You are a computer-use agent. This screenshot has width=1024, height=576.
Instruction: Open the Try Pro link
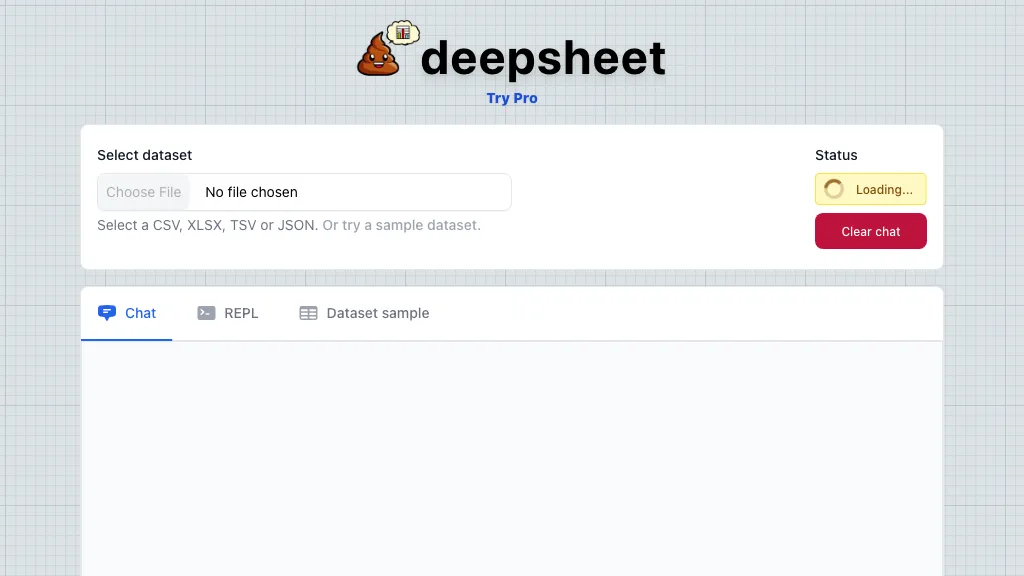click(512, 98)
